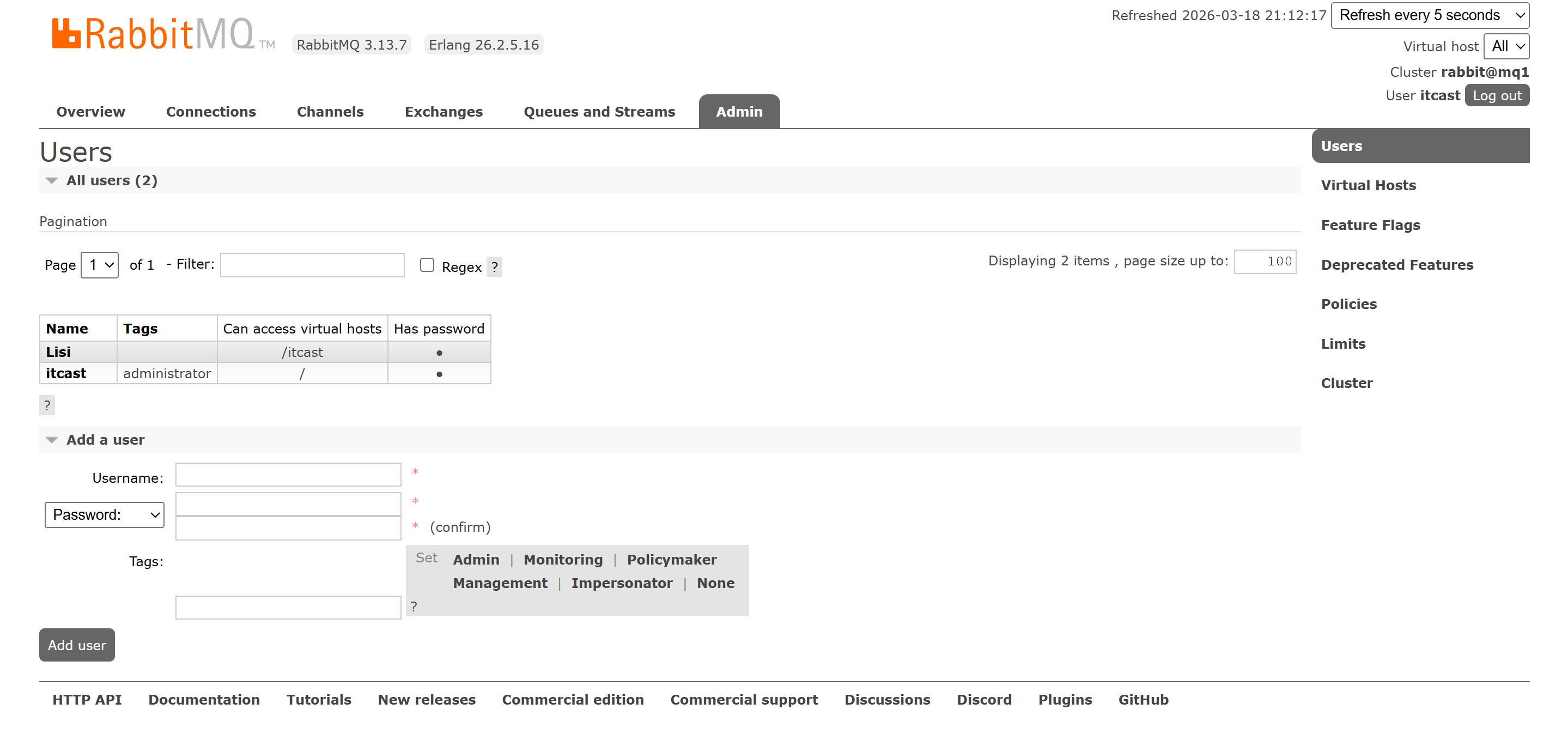
Task: Open Cluster in the sidebar
Action: 1346,383
